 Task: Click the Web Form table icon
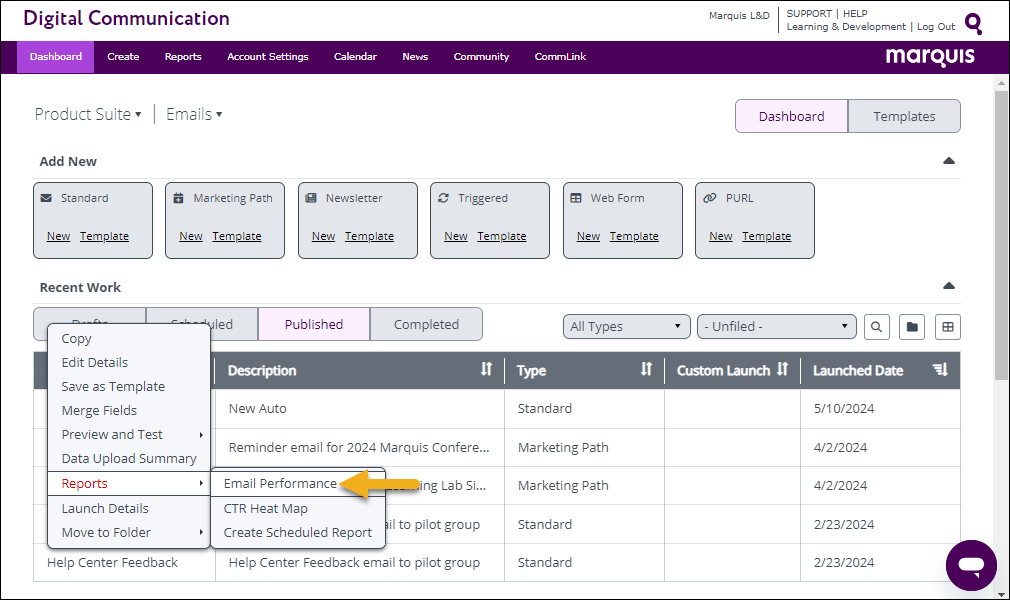click(x=576, y=198)
